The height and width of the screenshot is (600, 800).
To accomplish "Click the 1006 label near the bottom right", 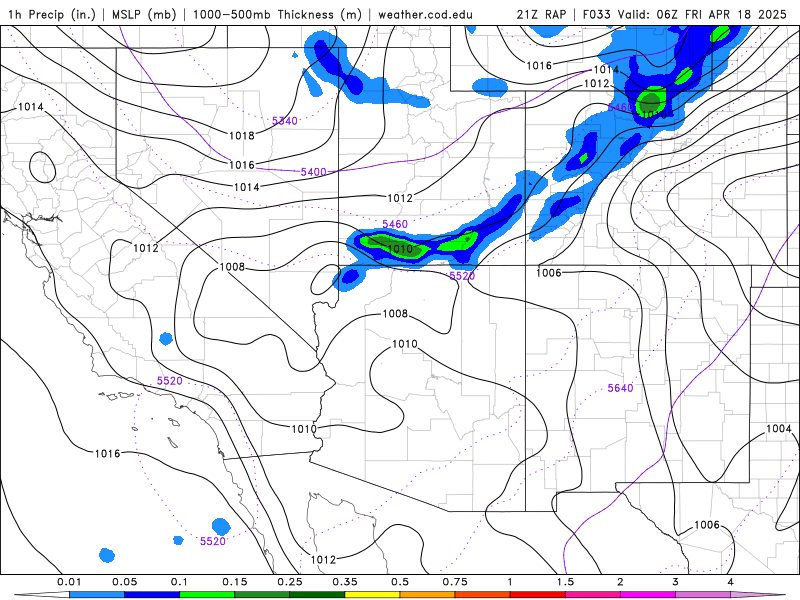I will coord(707,525).
